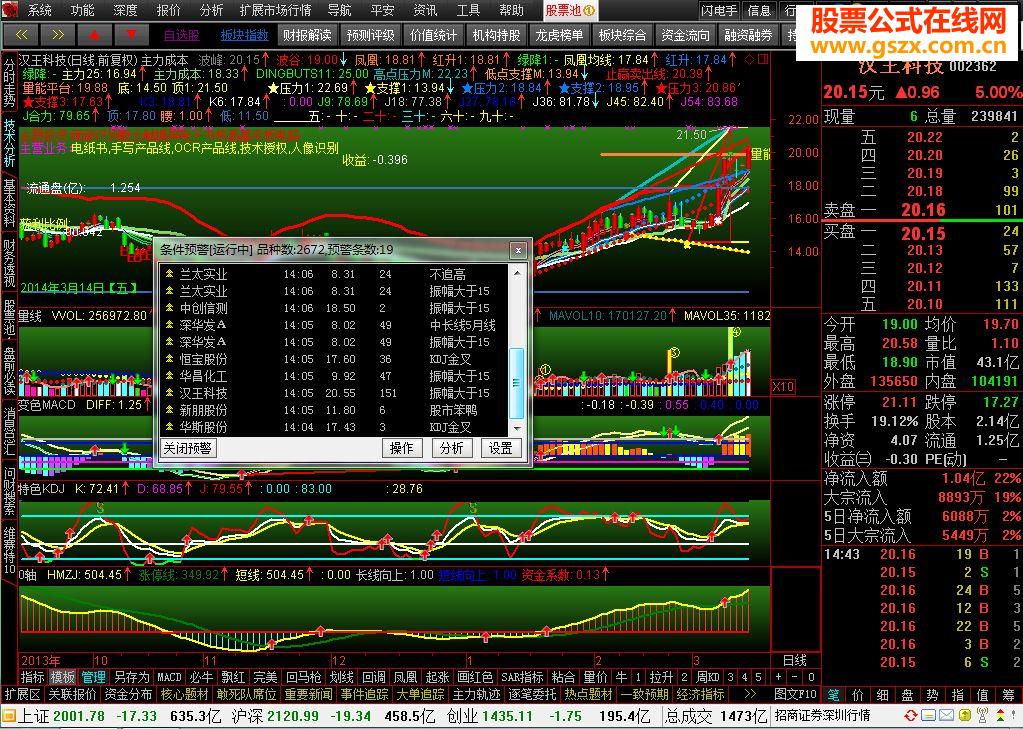
Task: Select the 分时走势 side tab
Action: click(9, 83)
